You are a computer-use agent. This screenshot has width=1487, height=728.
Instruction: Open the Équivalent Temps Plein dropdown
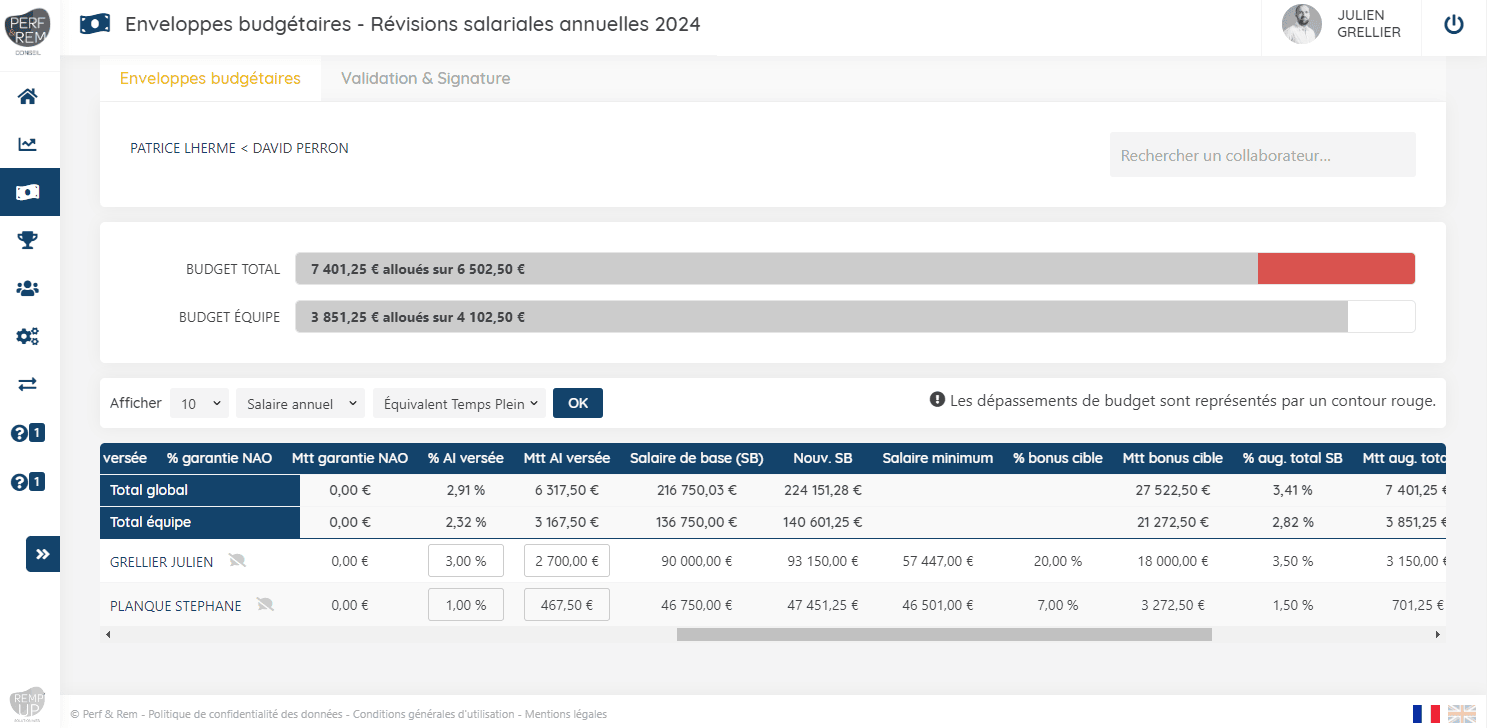pos(459,403)
